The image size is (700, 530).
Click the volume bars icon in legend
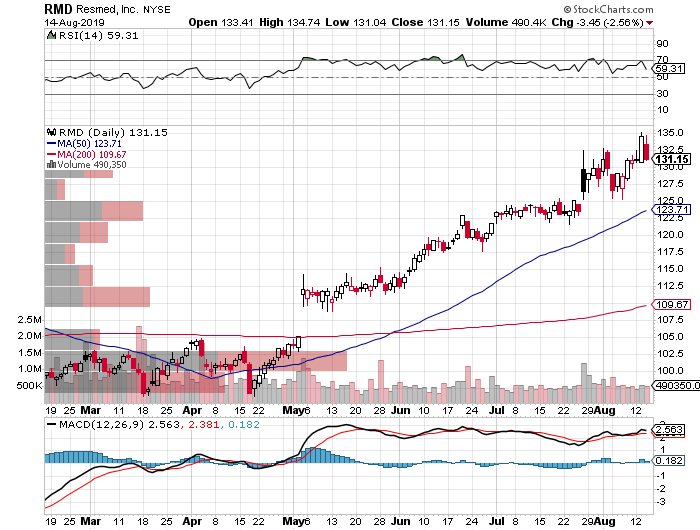[51, 165]
